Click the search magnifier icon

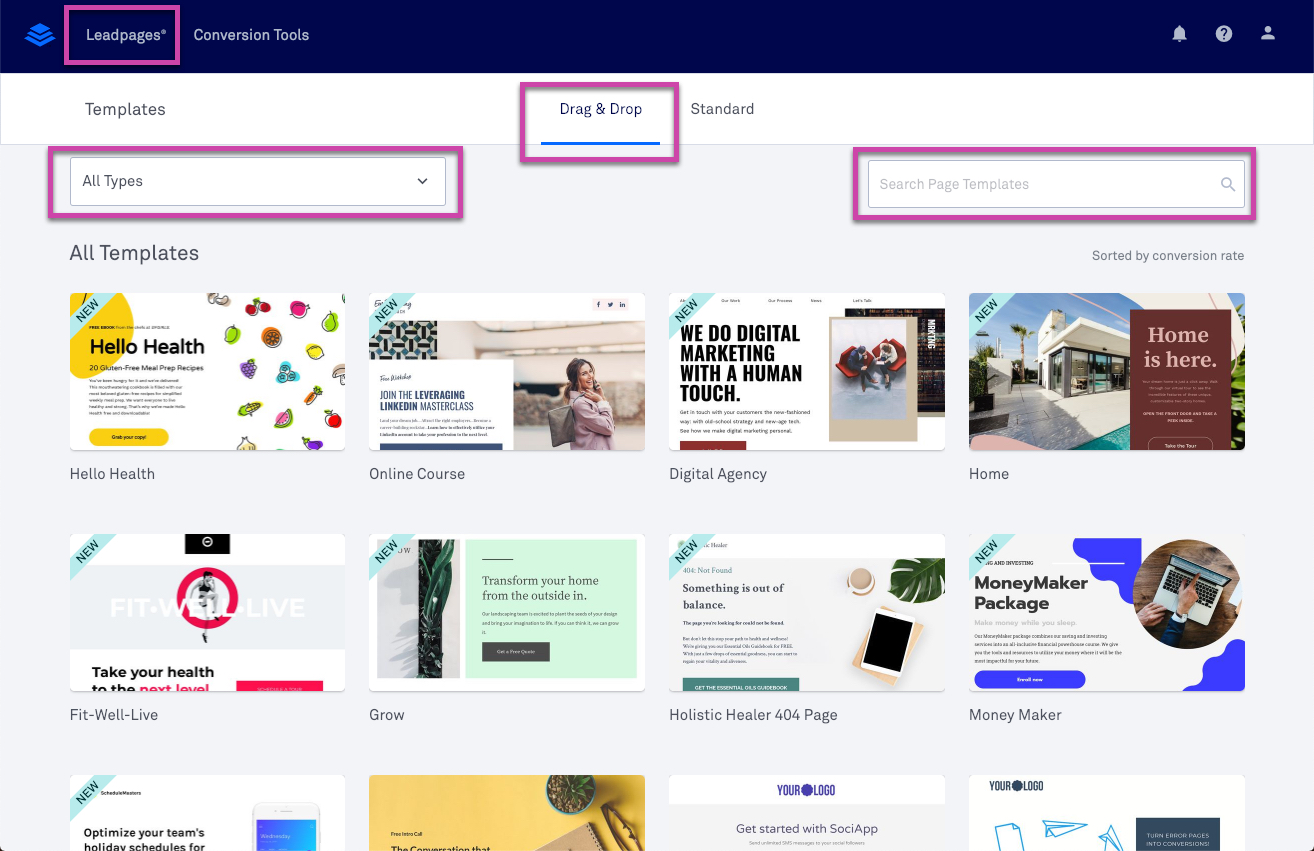click(1228, 184)
